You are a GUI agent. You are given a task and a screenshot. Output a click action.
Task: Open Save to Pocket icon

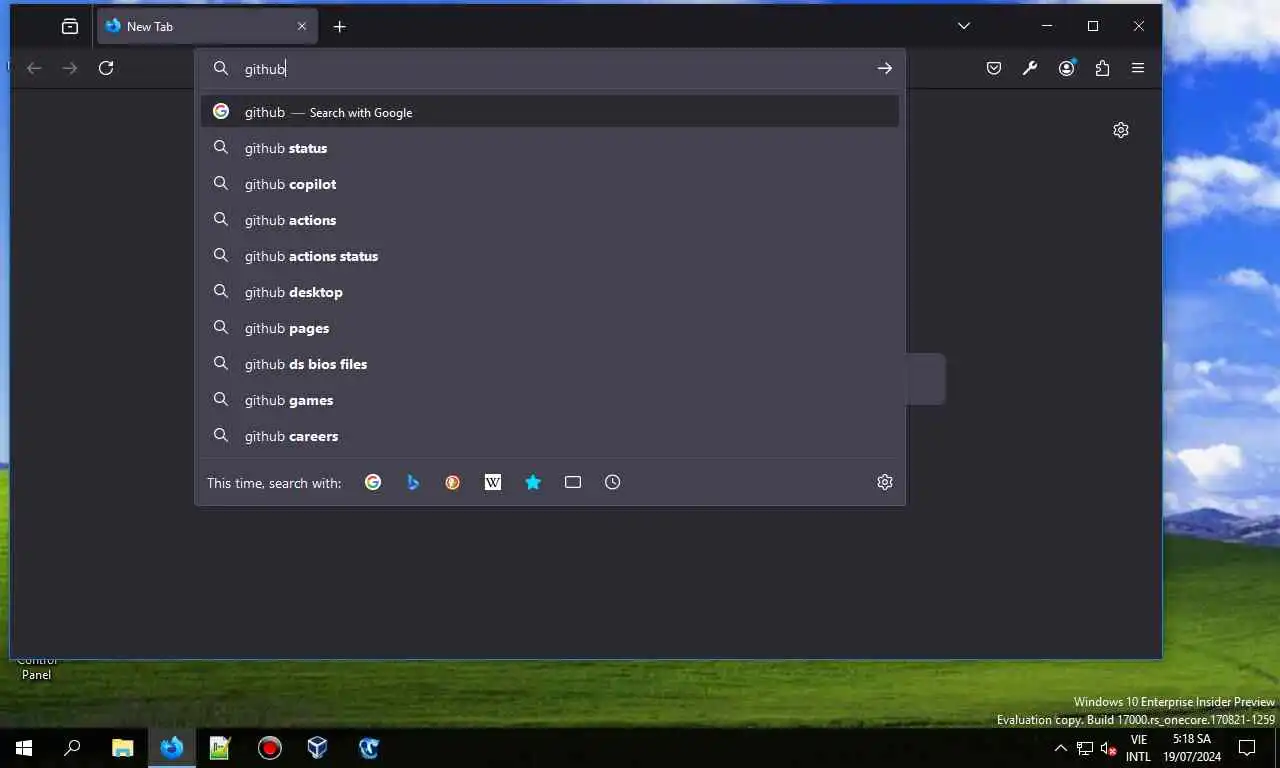pos(994,68)
